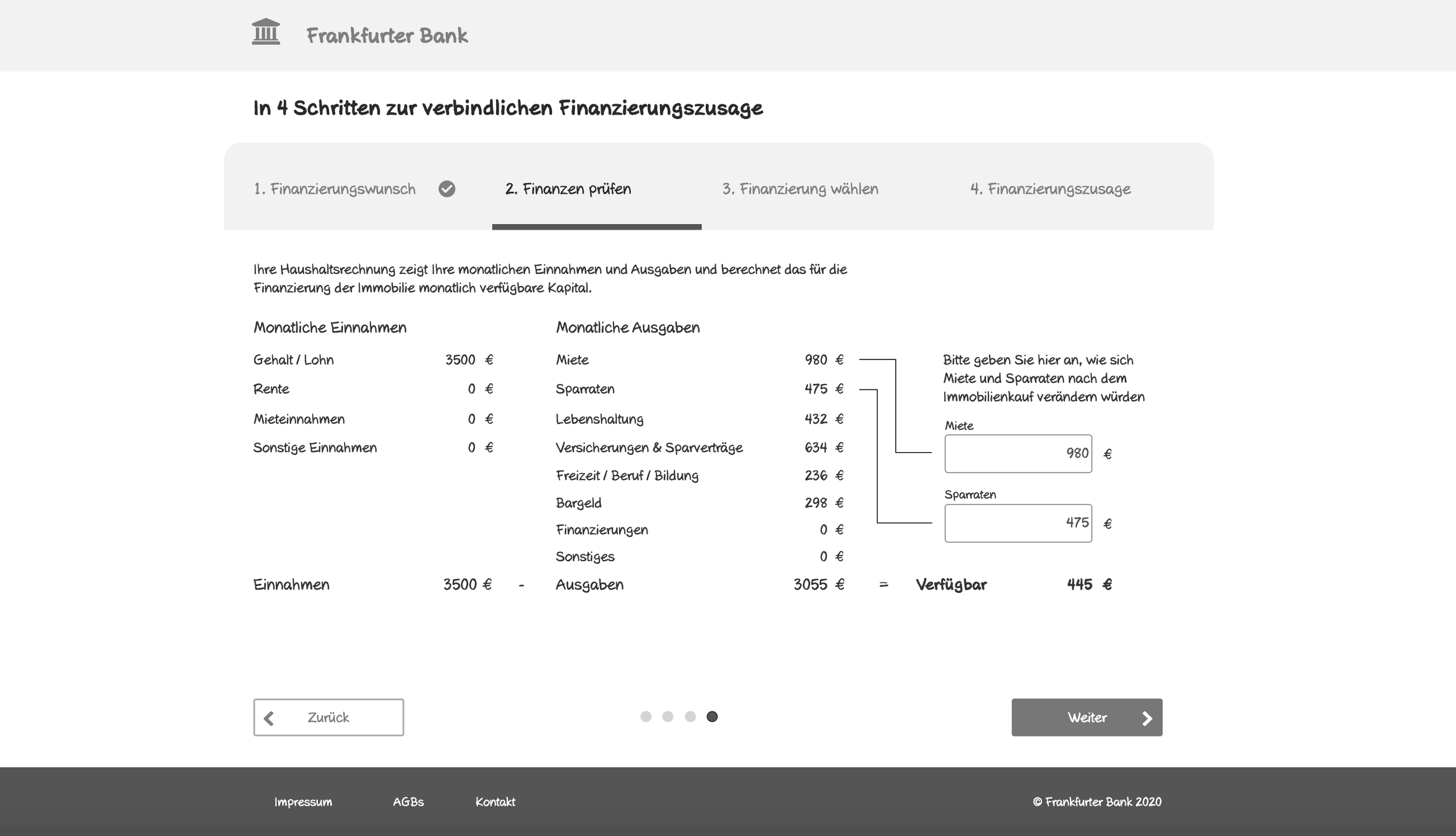This screenshot has width=1456, height=836.
Task: Click the Miete input field showing 980
Action: pyautogui.click(x=1017, y=453)
